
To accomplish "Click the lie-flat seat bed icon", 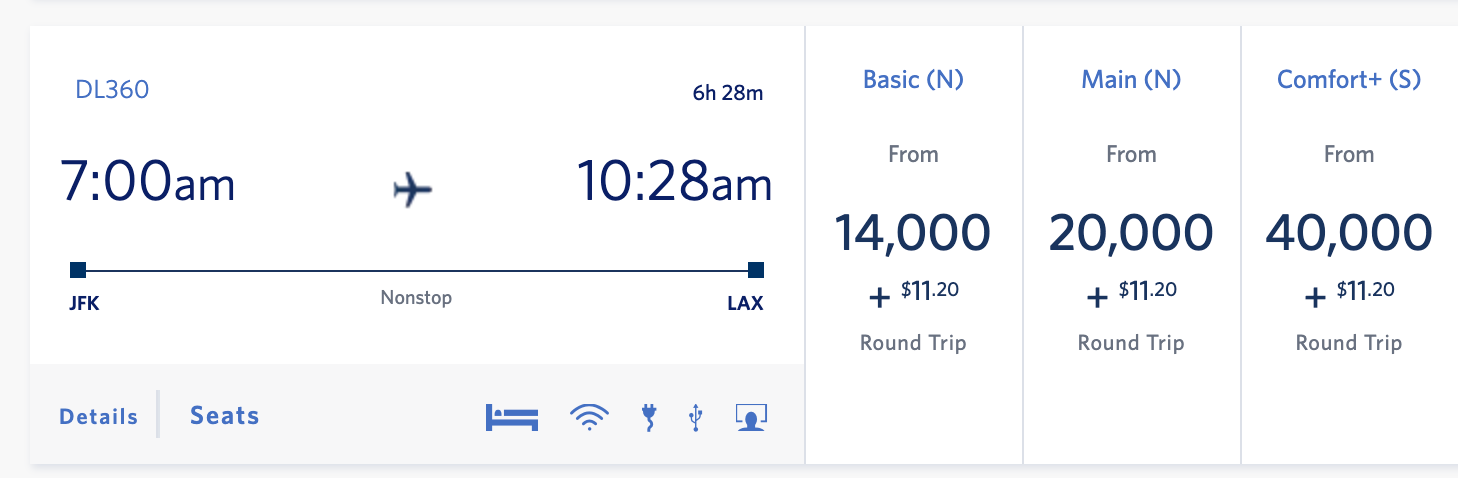I will point(512,417).
